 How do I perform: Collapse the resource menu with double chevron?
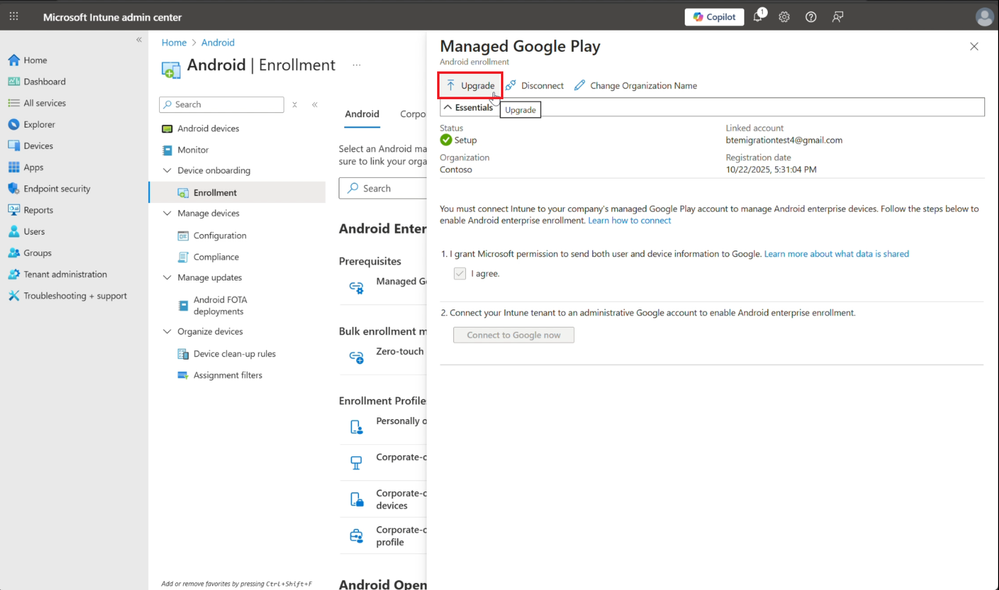pos(315,104)
